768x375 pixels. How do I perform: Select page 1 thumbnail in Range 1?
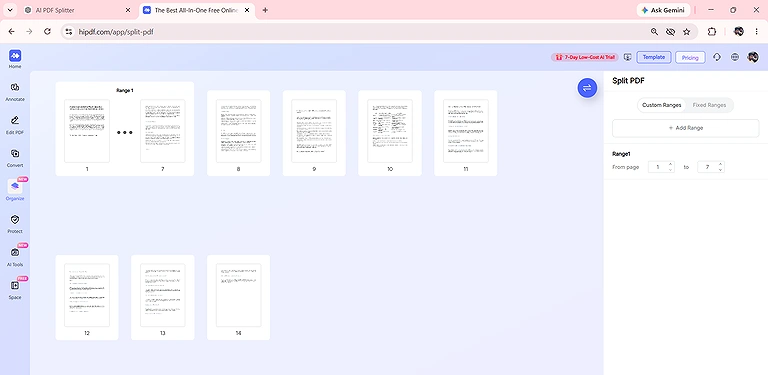point(87,131)
